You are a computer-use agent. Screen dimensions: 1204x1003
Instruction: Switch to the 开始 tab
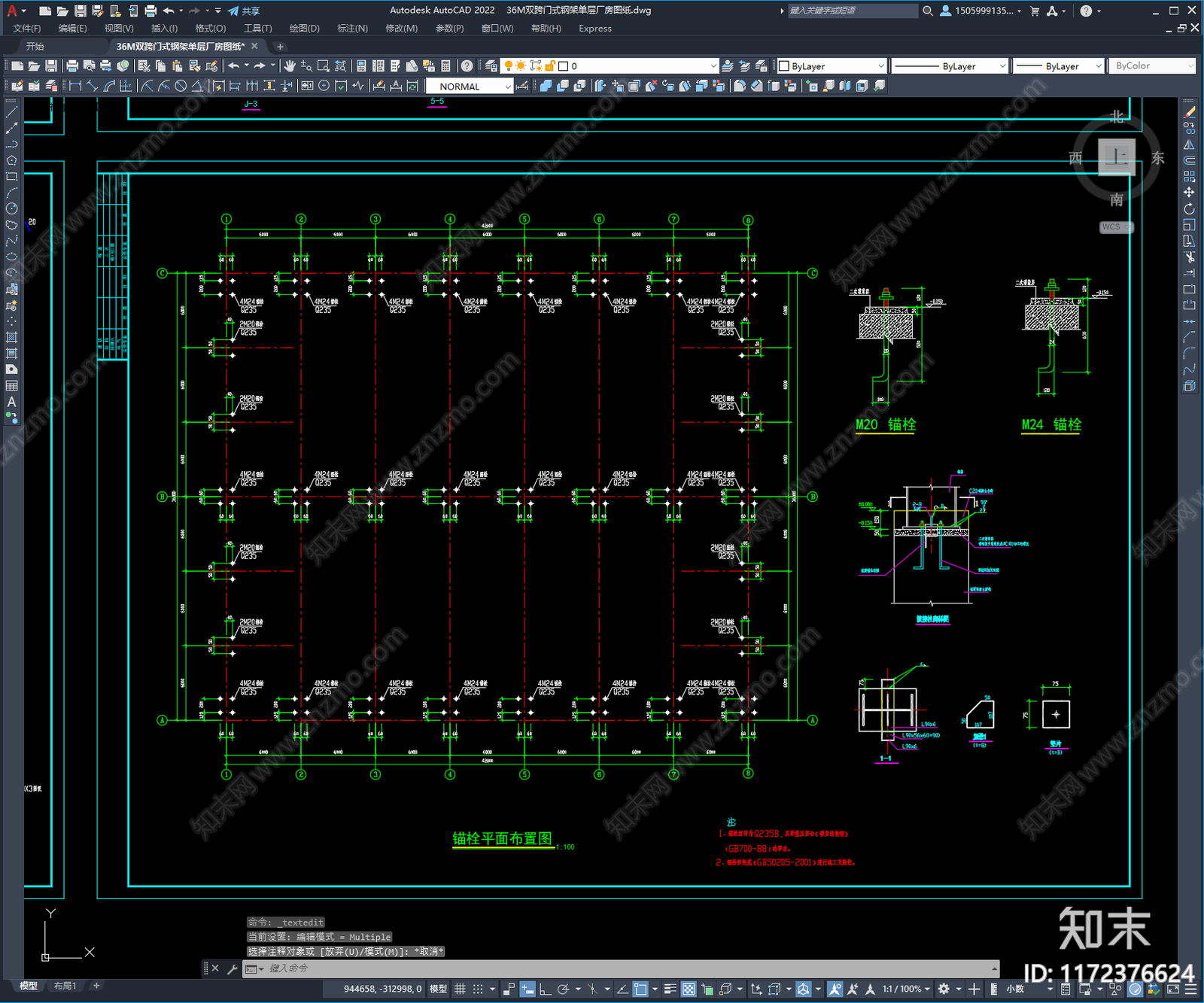35,47
